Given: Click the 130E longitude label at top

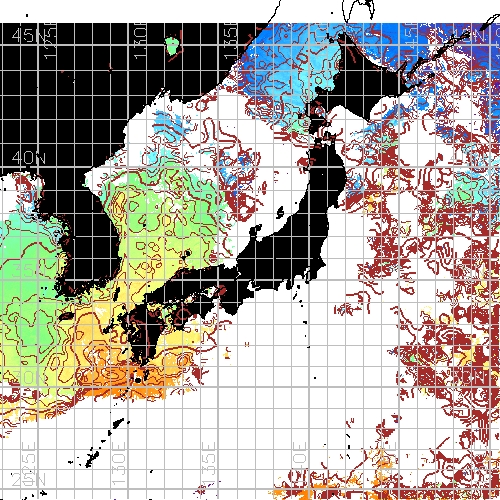Looking at the screenshot, I should click(140, 41).
